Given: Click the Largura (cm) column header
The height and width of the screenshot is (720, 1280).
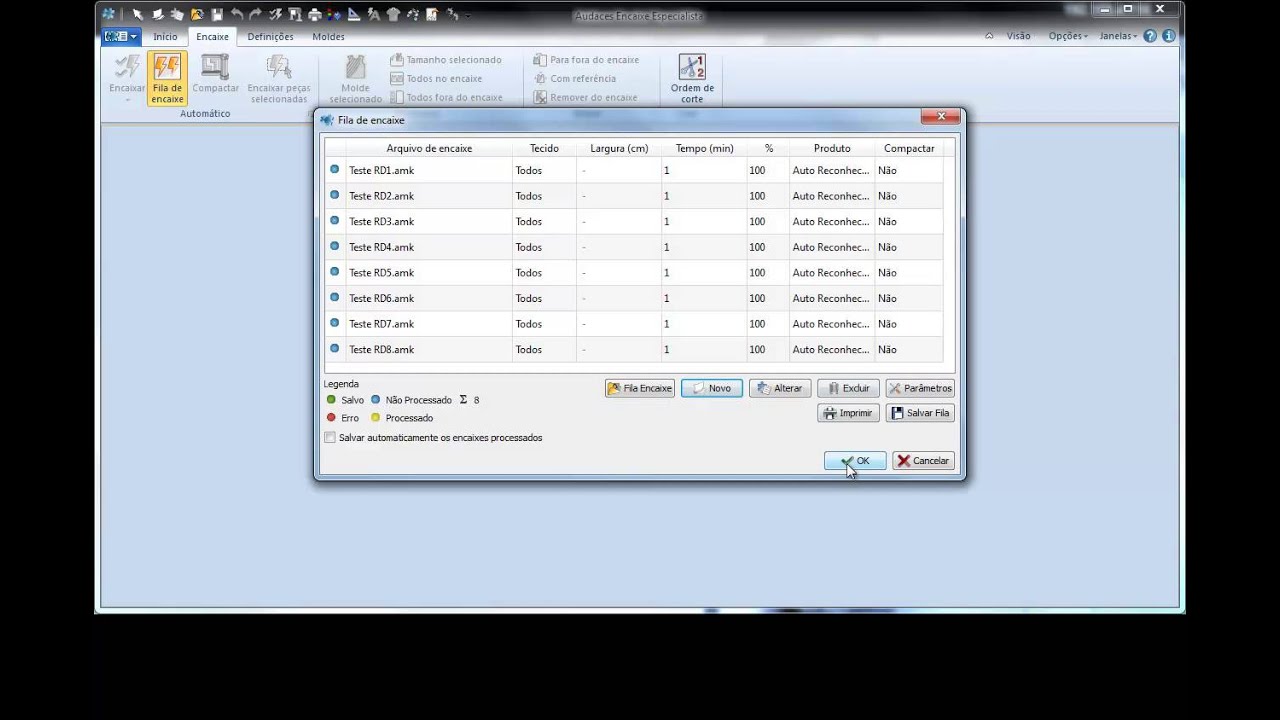Looking at the screenshot, I should coord(619,148).
